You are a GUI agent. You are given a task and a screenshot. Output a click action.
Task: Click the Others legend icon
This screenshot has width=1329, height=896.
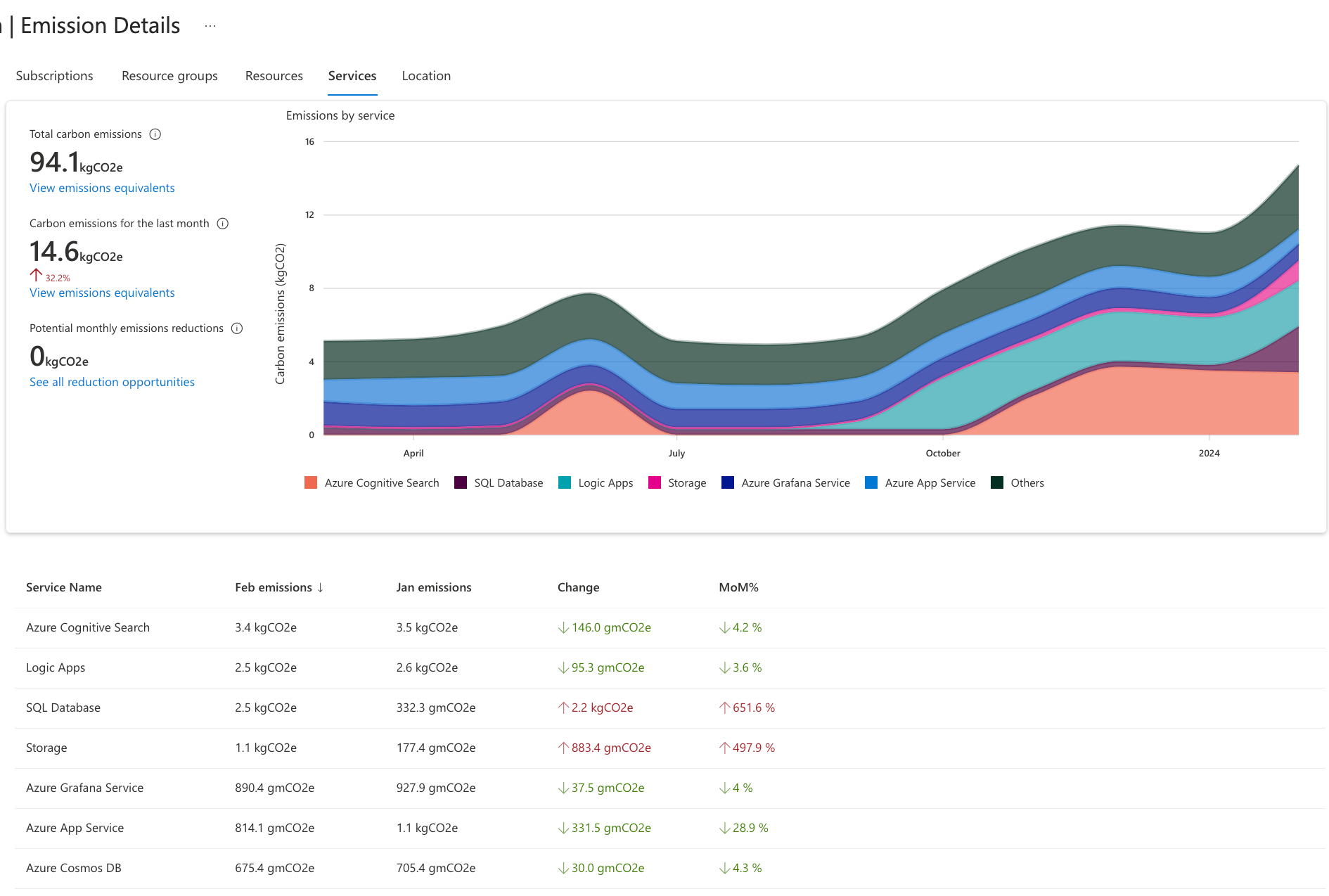[x=997, y=482]
